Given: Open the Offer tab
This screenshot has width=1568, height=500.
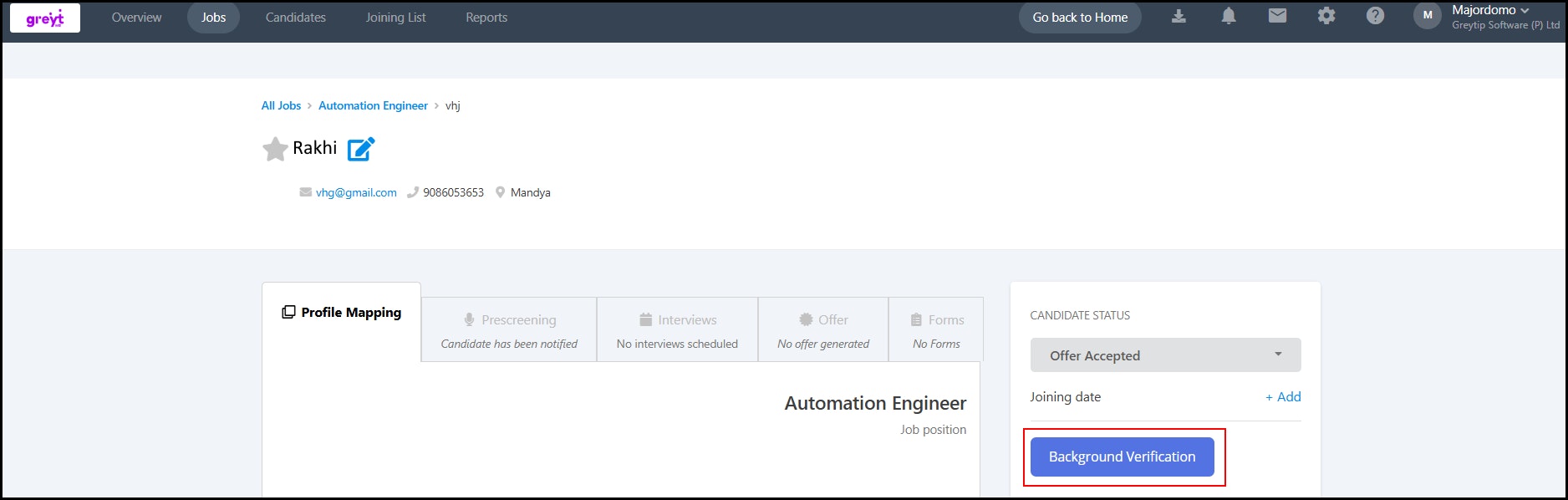Looking at the screenshot, I should coord(823,329).
